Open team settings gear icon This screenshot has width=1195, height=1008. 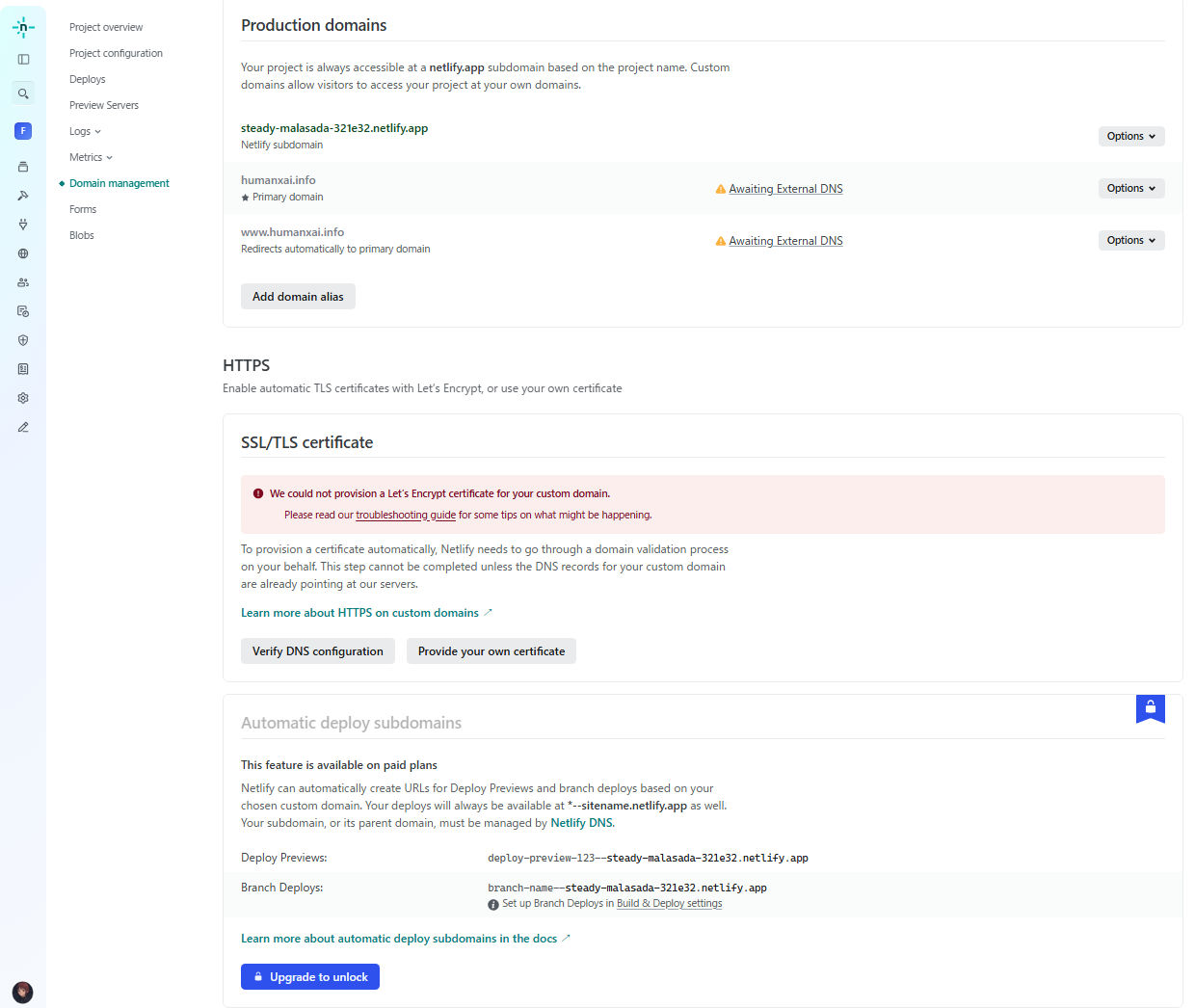pyautogui.click(x=23, y=398)
